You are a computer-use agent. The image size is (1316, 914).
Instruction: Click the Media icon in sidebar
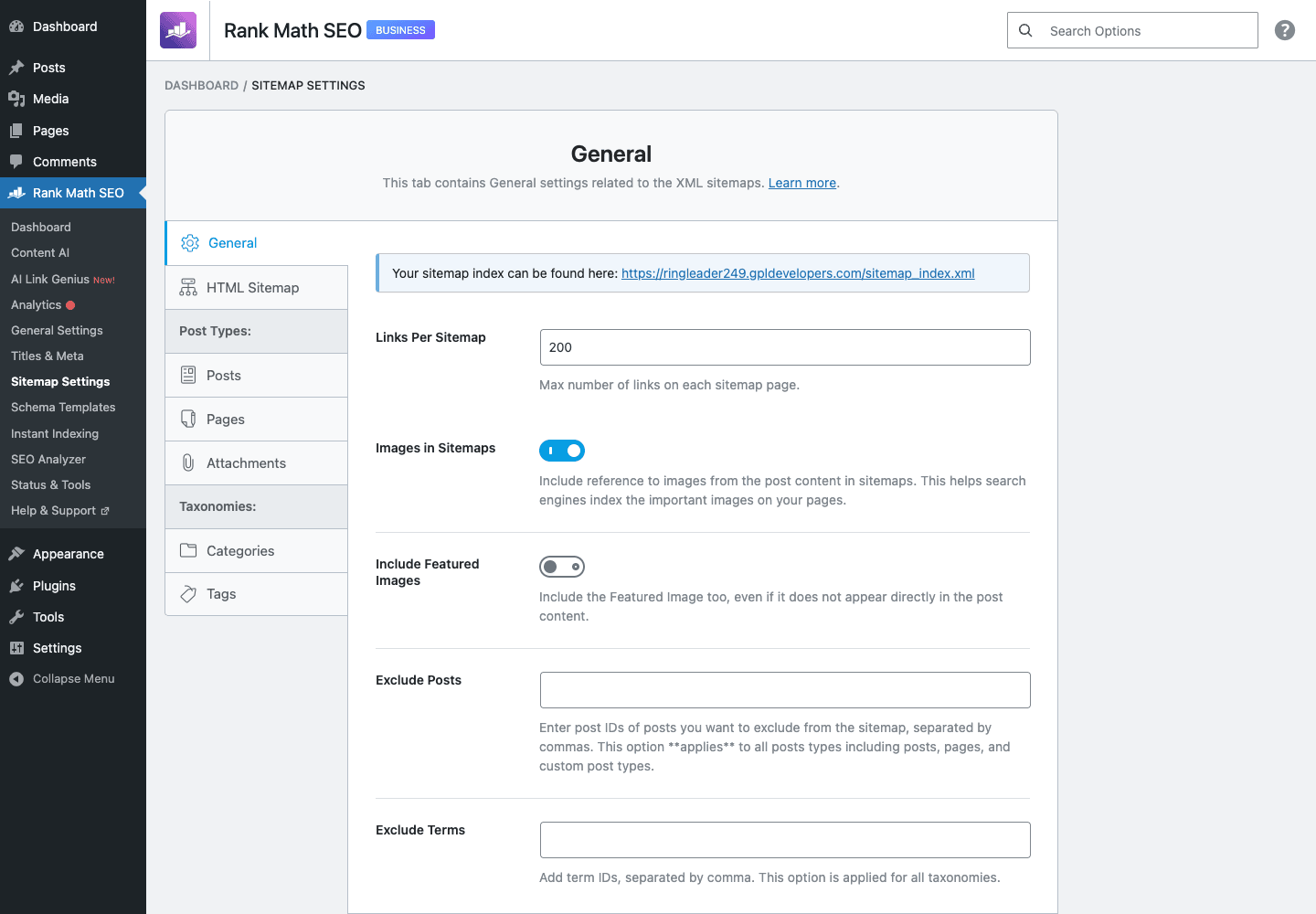pos(16,99)
